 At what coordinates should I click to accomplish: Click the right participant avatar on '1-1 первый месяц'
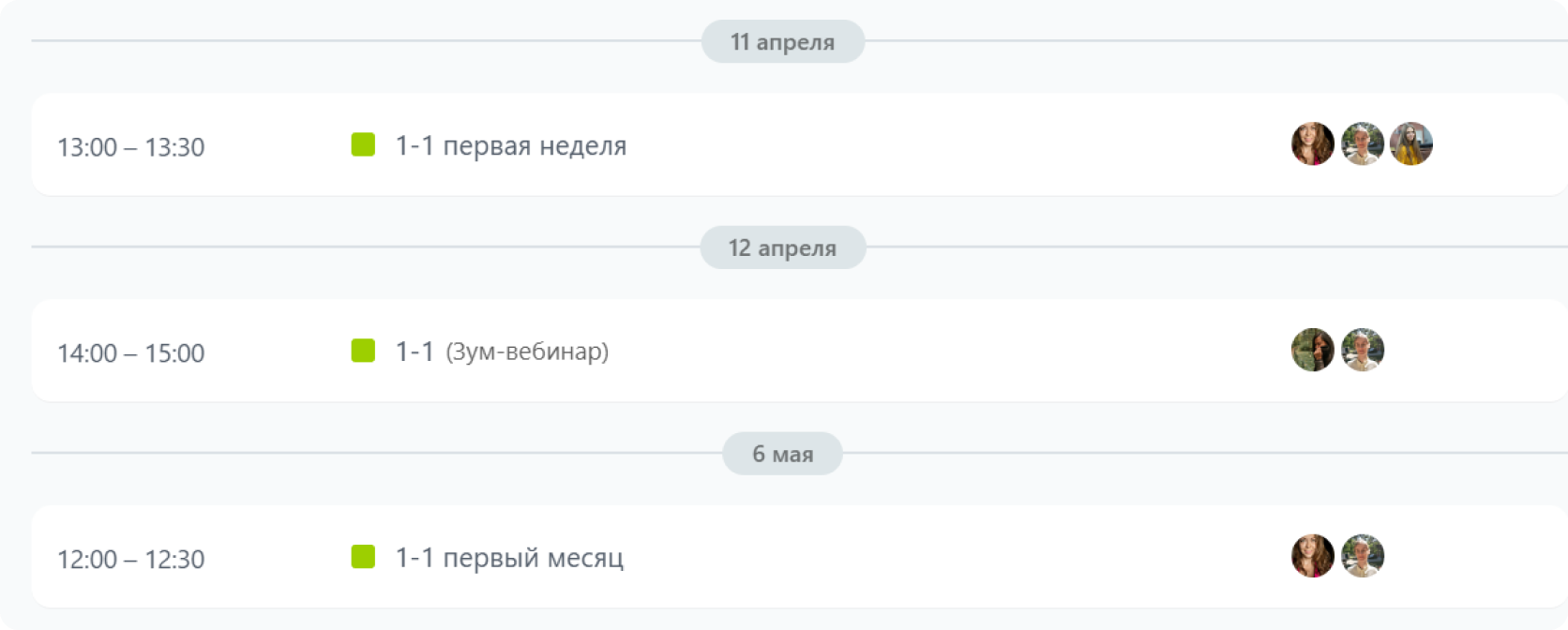pos(1364,555)
